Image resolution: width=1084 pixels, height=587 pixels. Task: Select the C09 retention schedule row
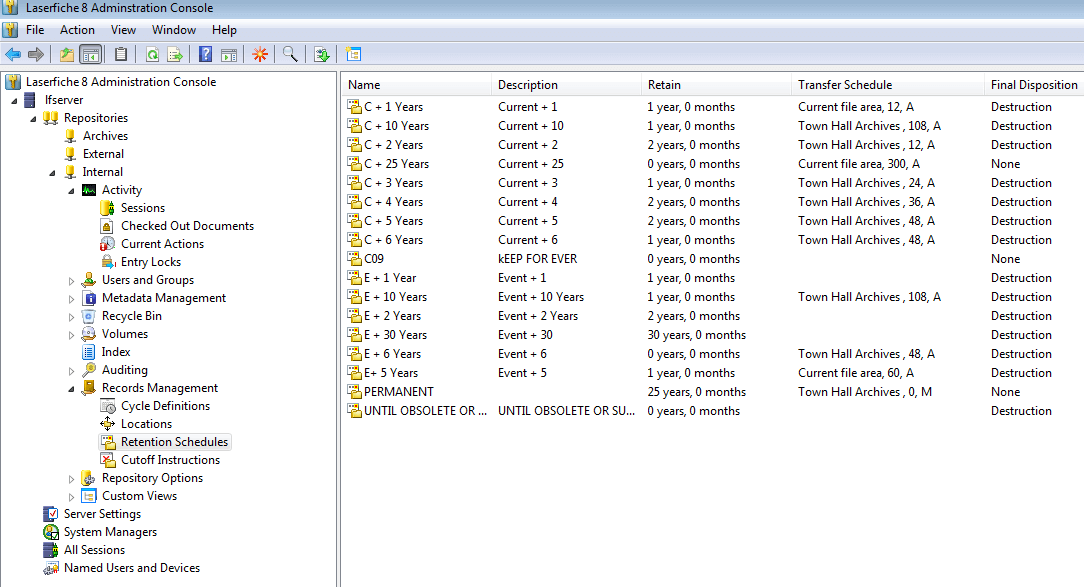point(374,259)
